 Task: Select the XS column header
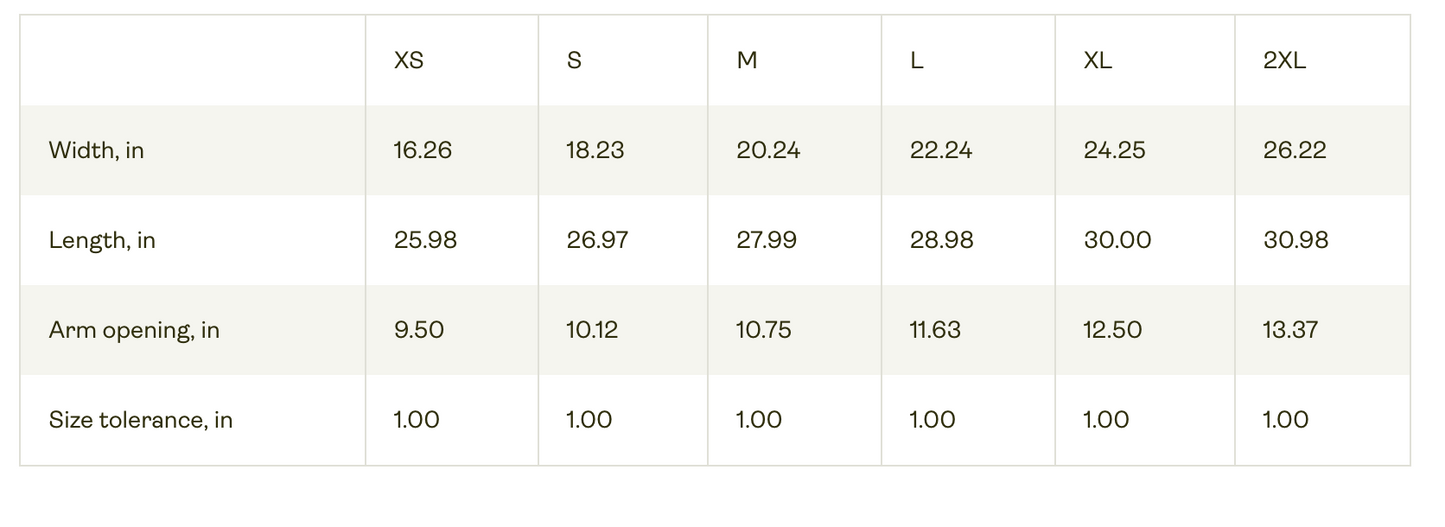coord(409,60)
